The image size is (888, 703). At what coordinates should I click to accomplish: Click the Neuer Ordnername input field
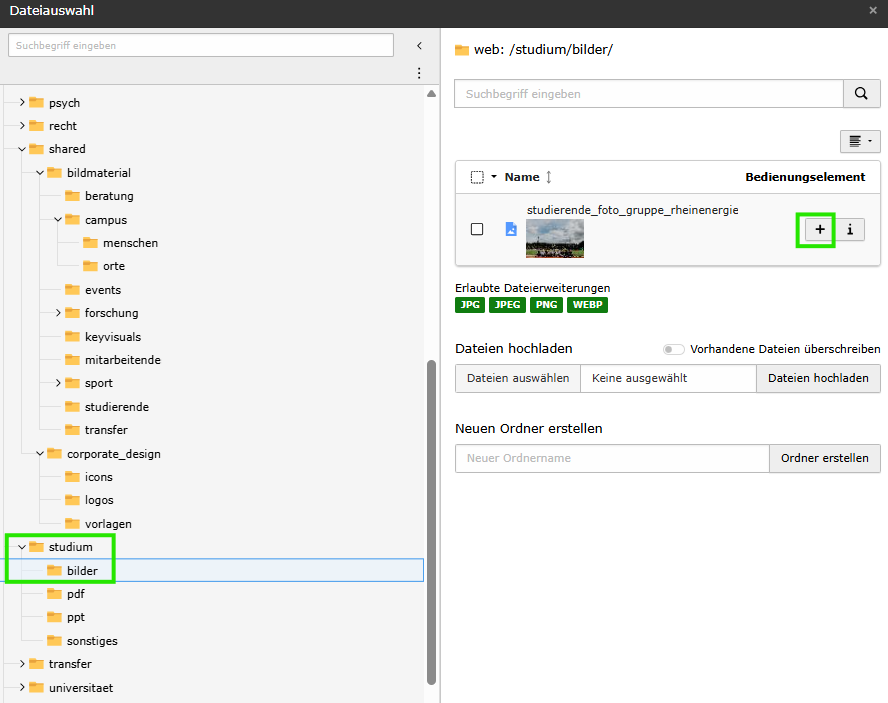coord(611,458)
